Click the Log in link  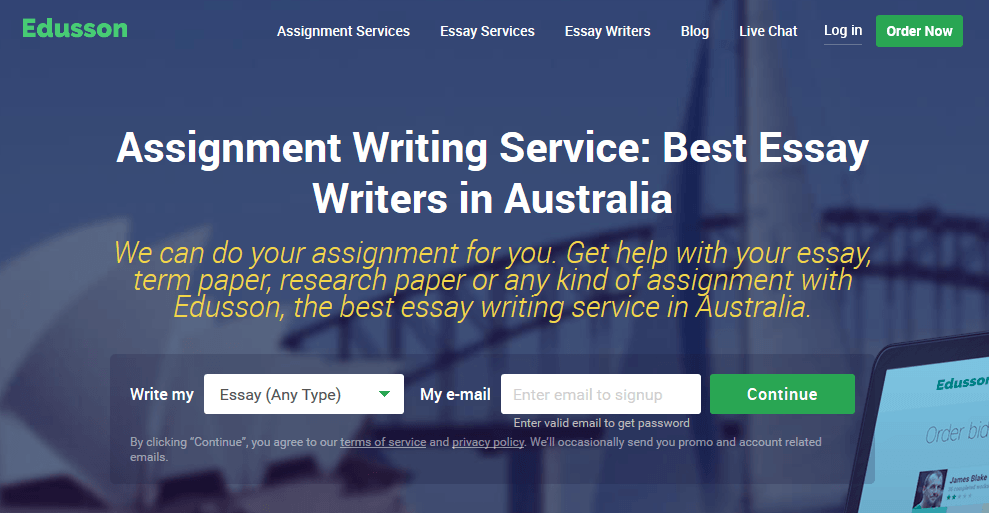(x=843, y=30)
